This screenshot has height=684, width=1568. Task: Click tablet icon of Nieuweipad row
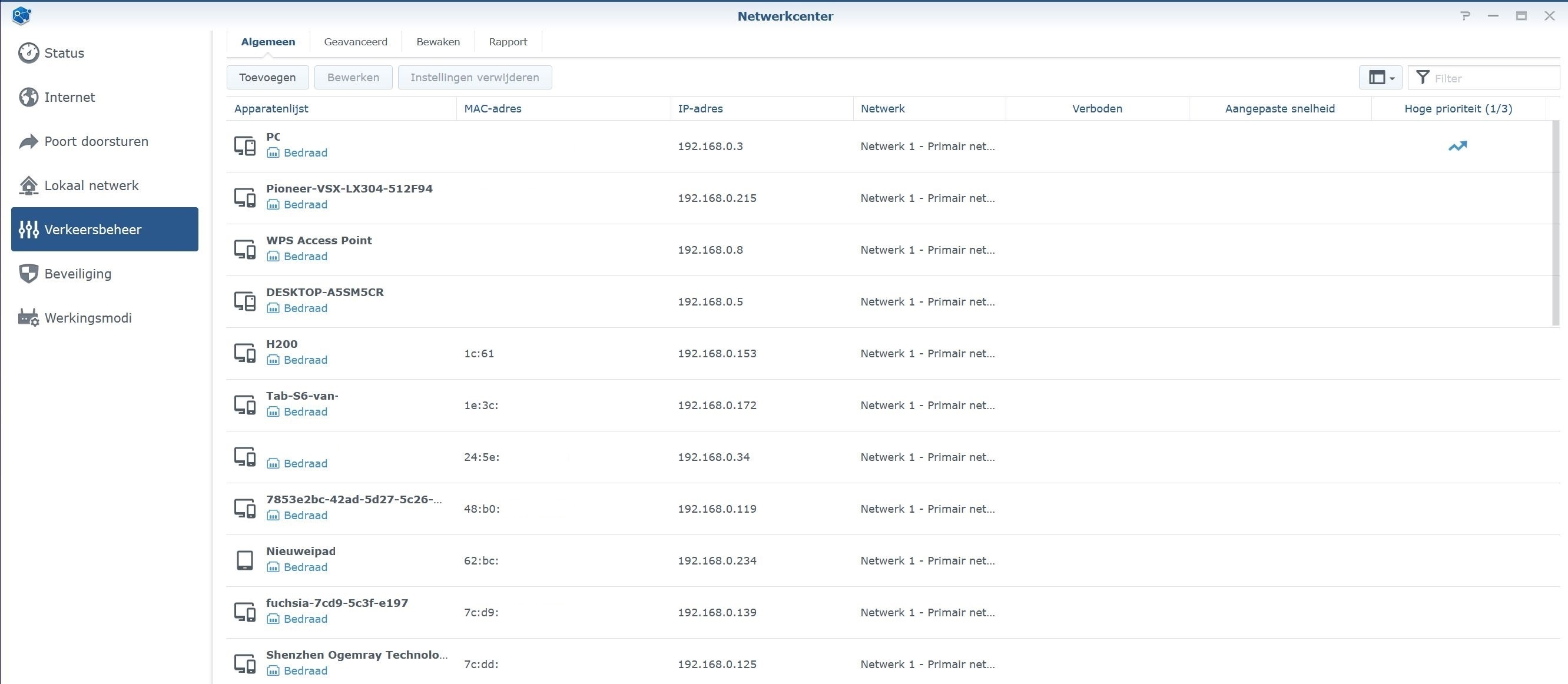pyautogui.click(x=245, y=560)
